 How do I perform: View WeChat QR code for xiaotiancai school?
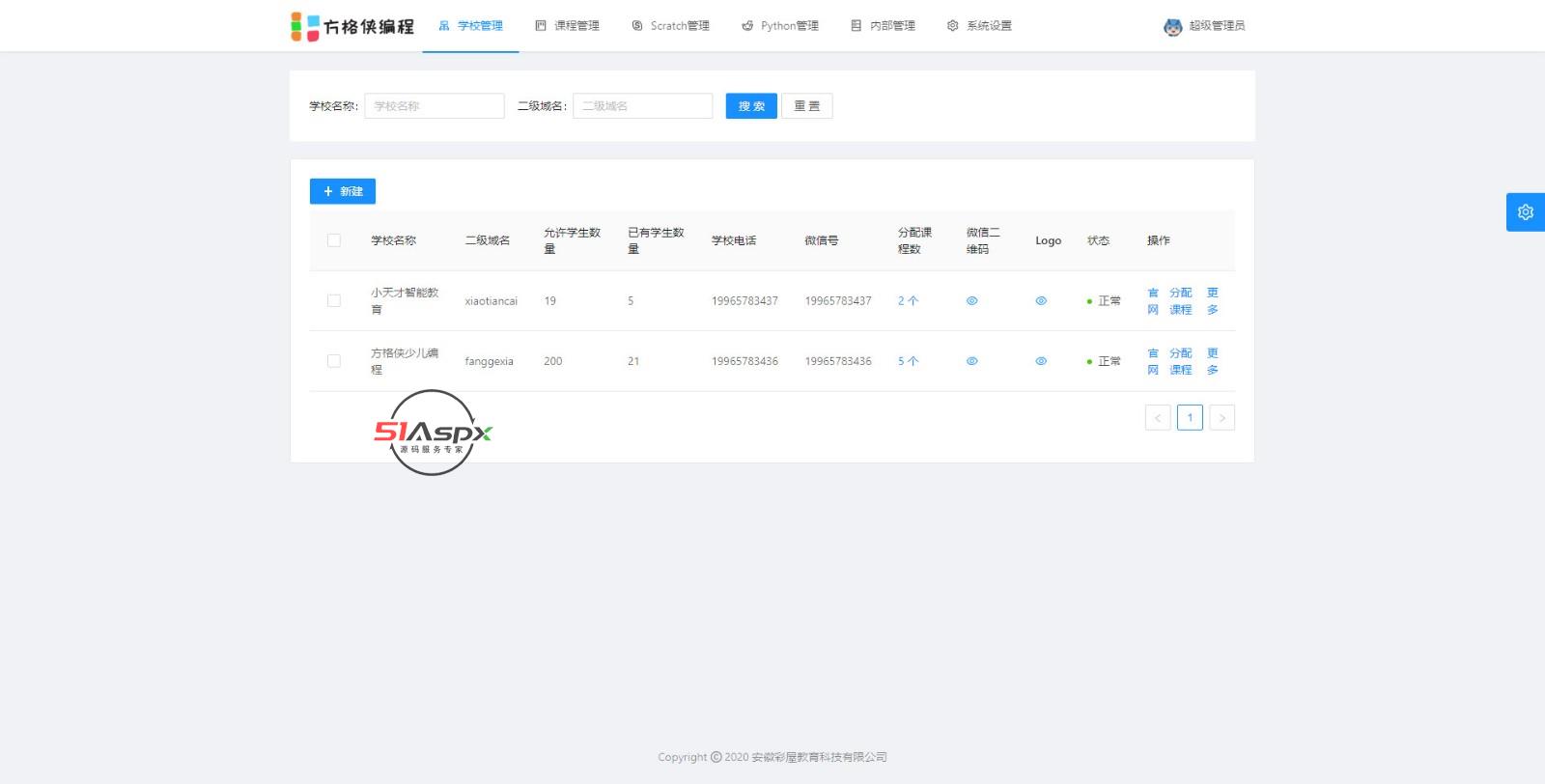coord(972,301)
